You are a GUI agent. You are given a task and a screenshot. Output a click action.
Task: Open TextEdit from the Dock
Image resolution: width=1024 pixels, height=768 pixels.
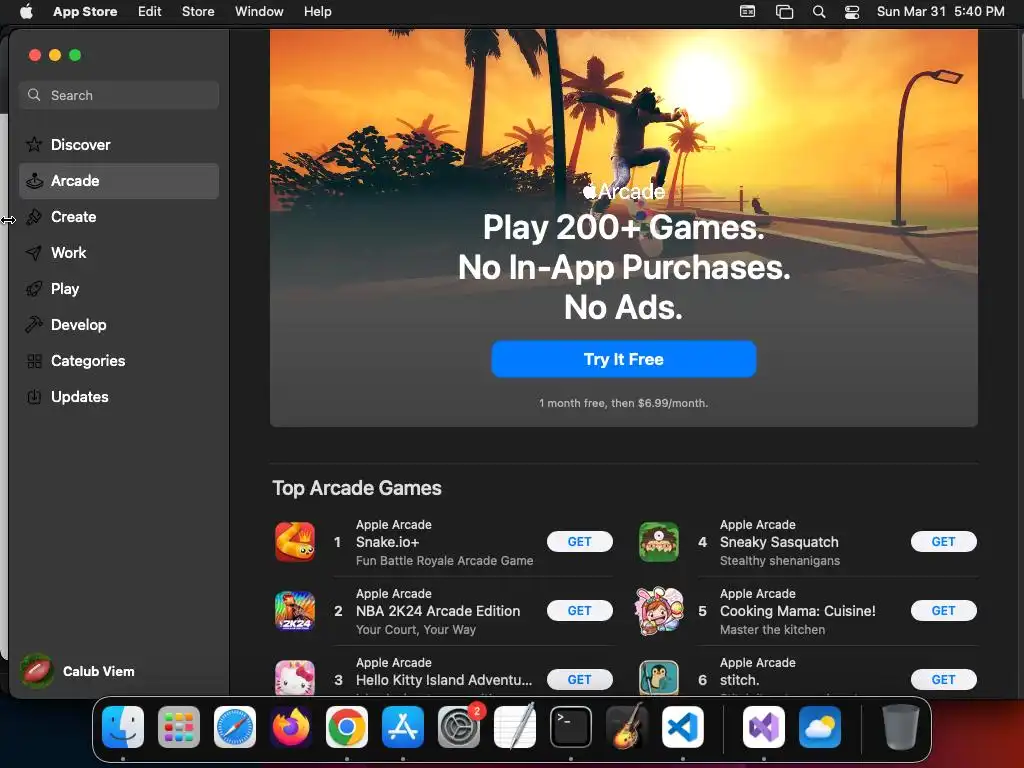pos(515,727)
